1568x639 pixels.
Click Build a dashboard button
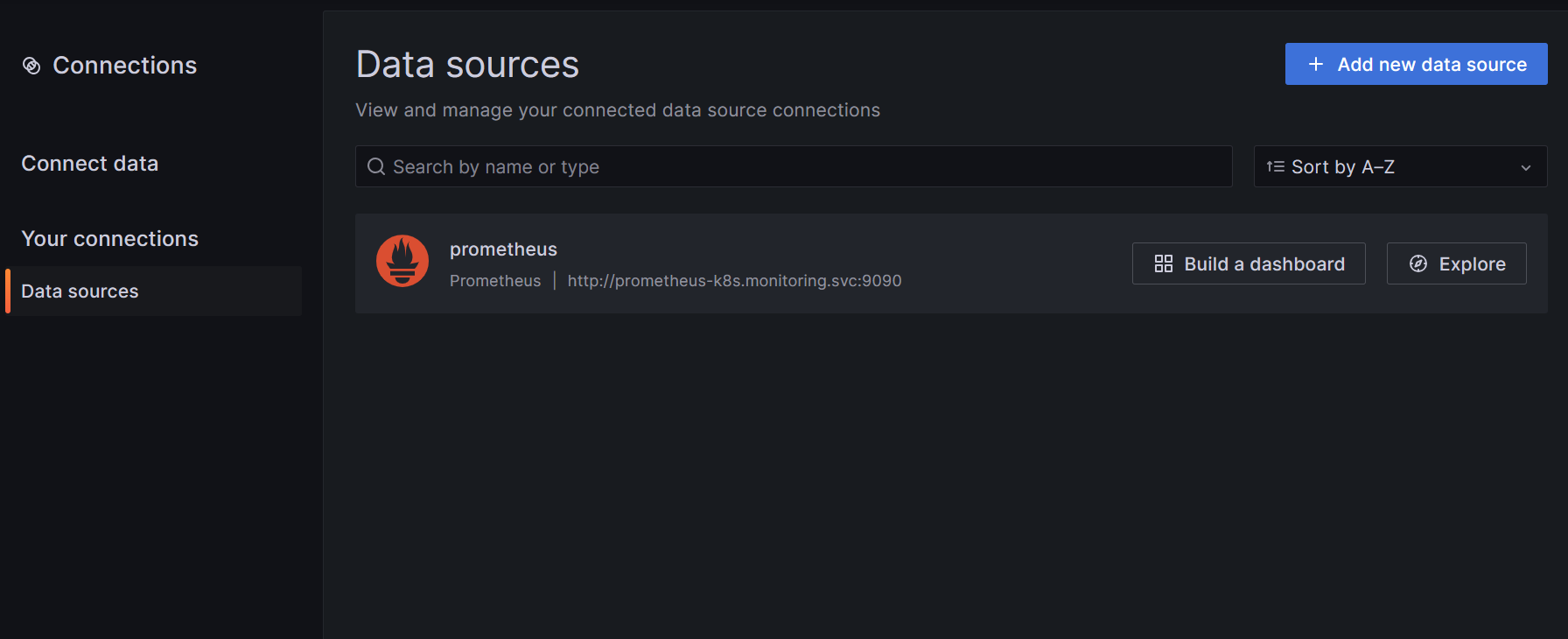(1249, 263)
